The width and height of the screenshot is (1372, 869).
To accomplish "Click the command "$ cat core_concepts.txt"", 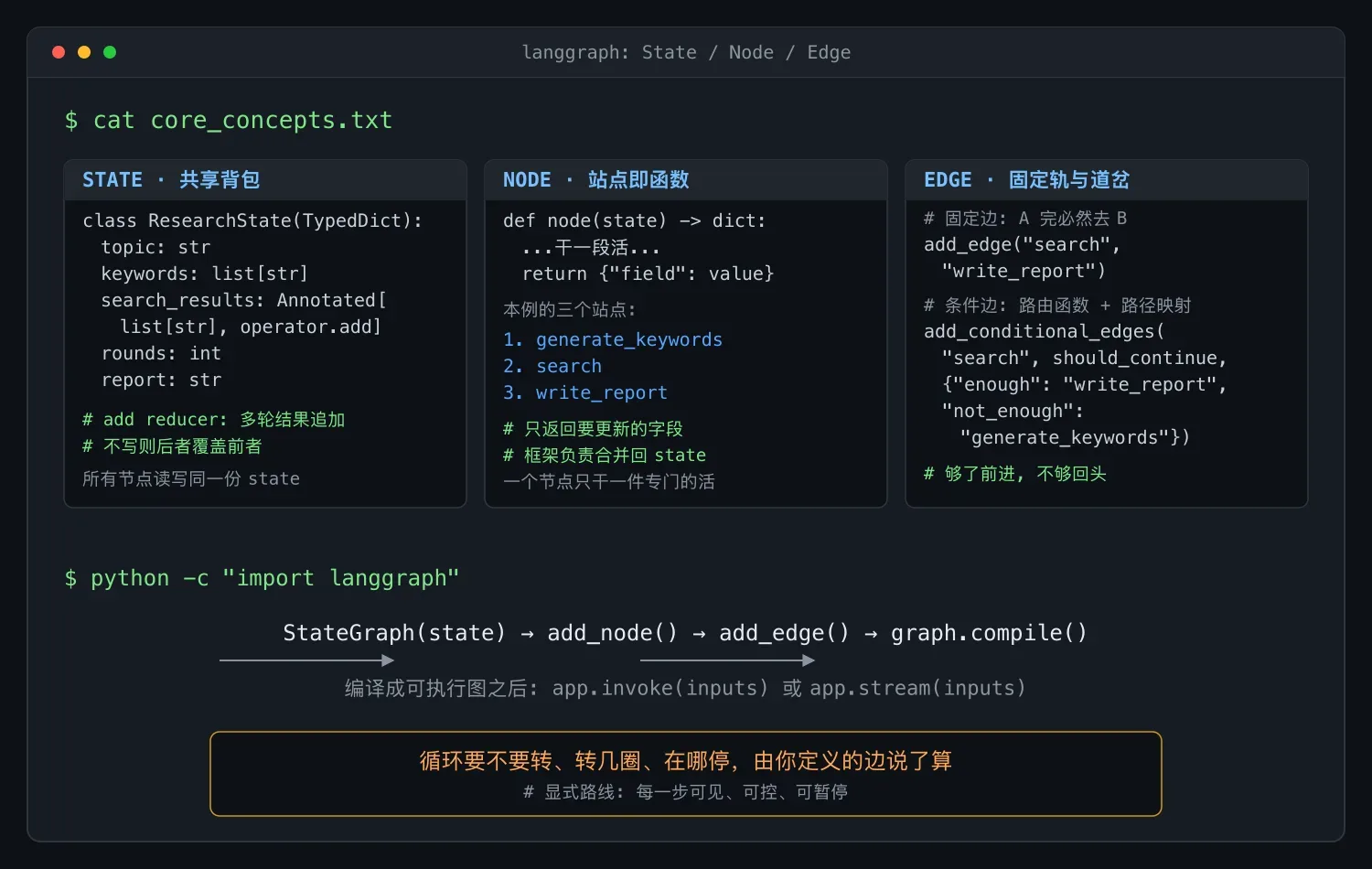I will pyautogui.click(x=229, y=120).
